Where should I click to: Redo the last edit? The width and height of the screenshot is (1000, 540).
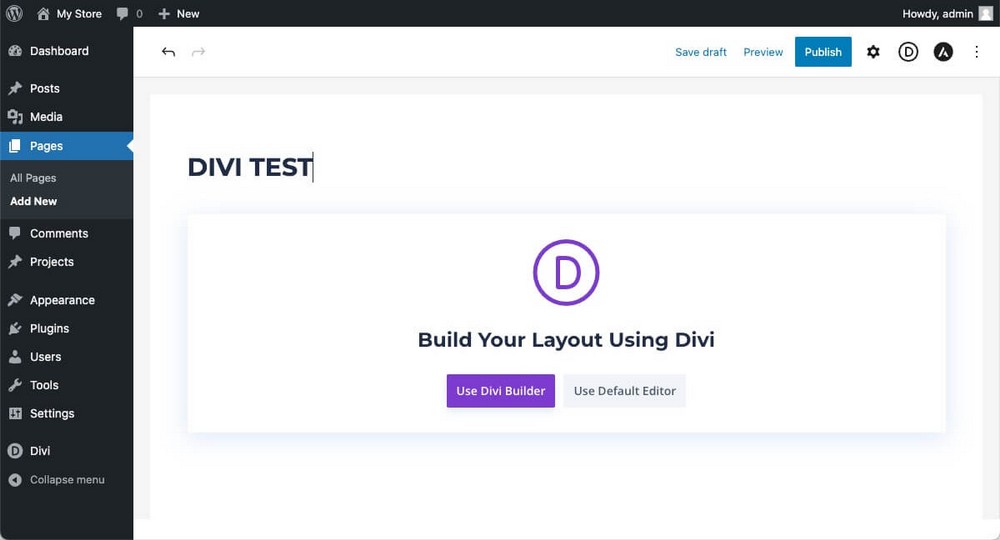coord(198,52)
